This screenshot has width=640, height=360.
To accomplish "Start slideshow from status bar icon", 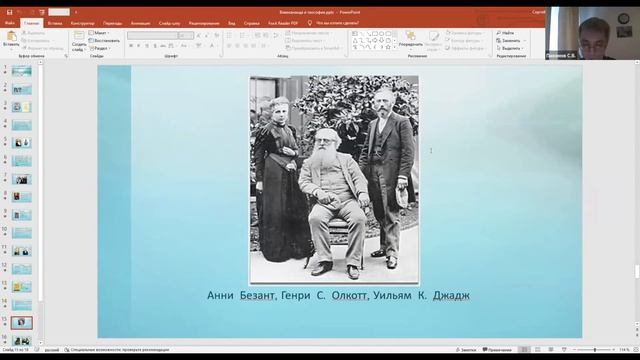I will pos(564,350).
